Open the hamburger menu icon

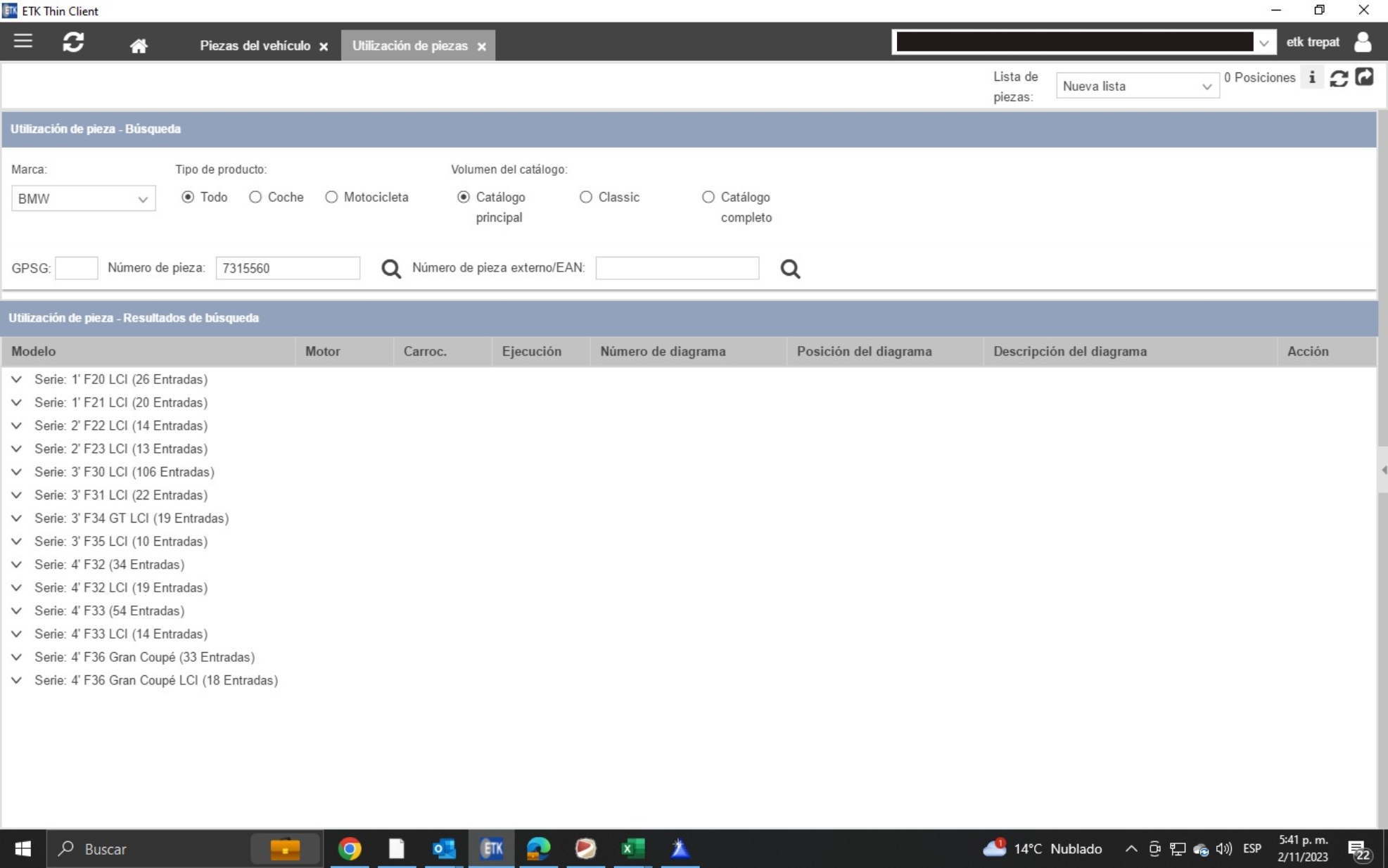[23, 42]
